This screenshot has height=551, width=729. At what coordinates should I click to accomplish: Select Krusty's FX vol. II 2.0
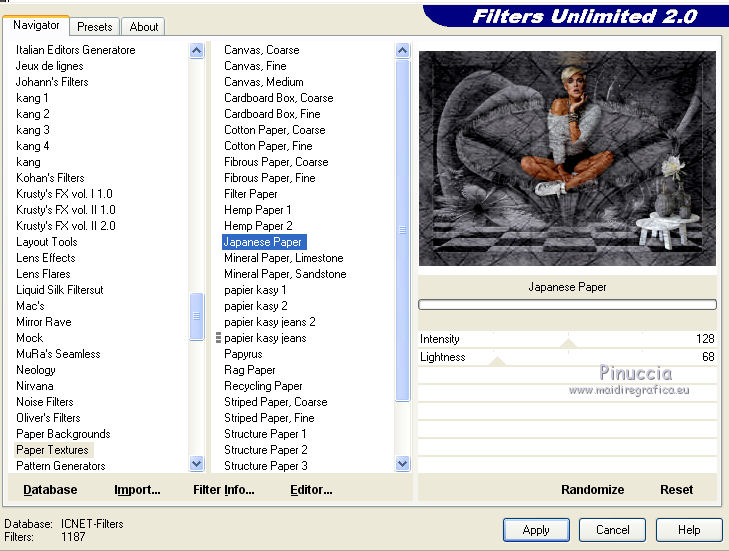click(66, 226)
